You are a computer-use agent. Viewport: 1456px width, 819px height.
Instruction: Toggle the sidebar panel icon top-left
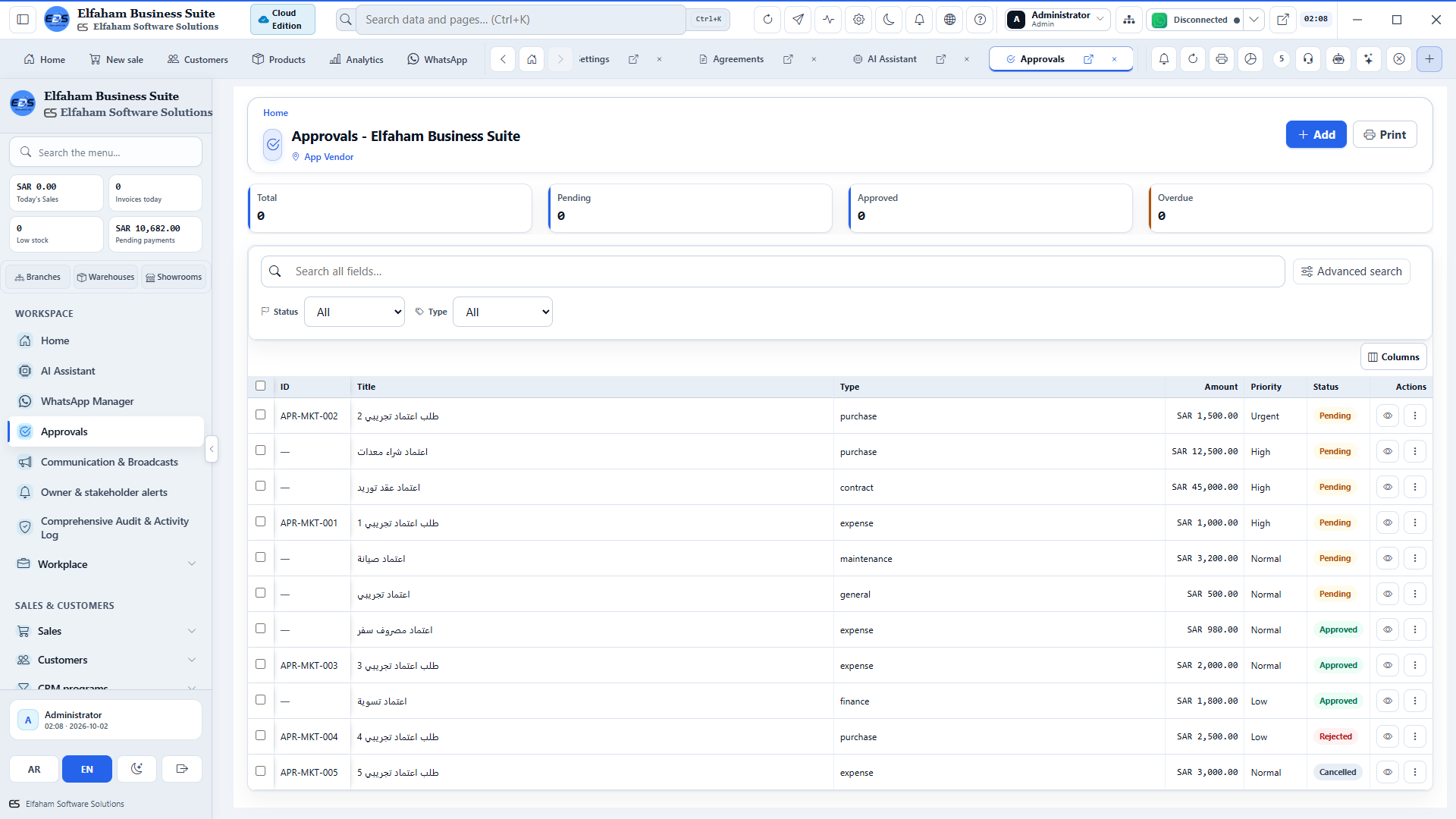pos(23,20)
